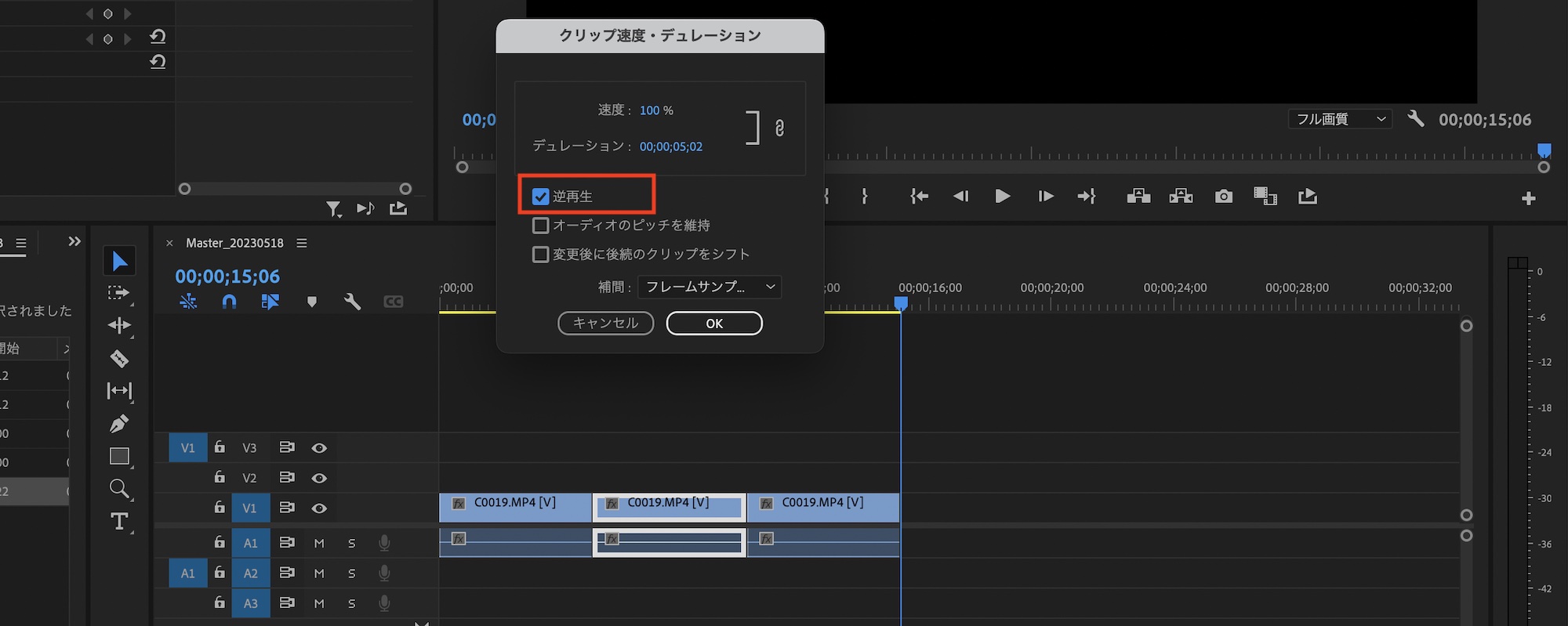Select the Pen tool
This screenshot has height=626, width=1568.
point(119,423)
